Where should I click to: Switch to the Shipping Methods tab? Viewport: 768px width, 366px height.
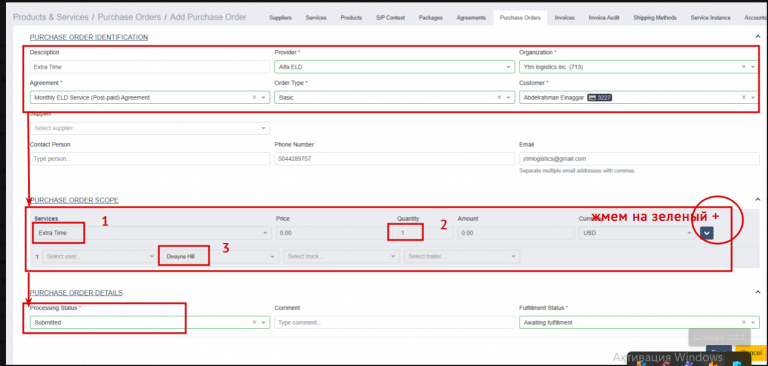[655, 18]
